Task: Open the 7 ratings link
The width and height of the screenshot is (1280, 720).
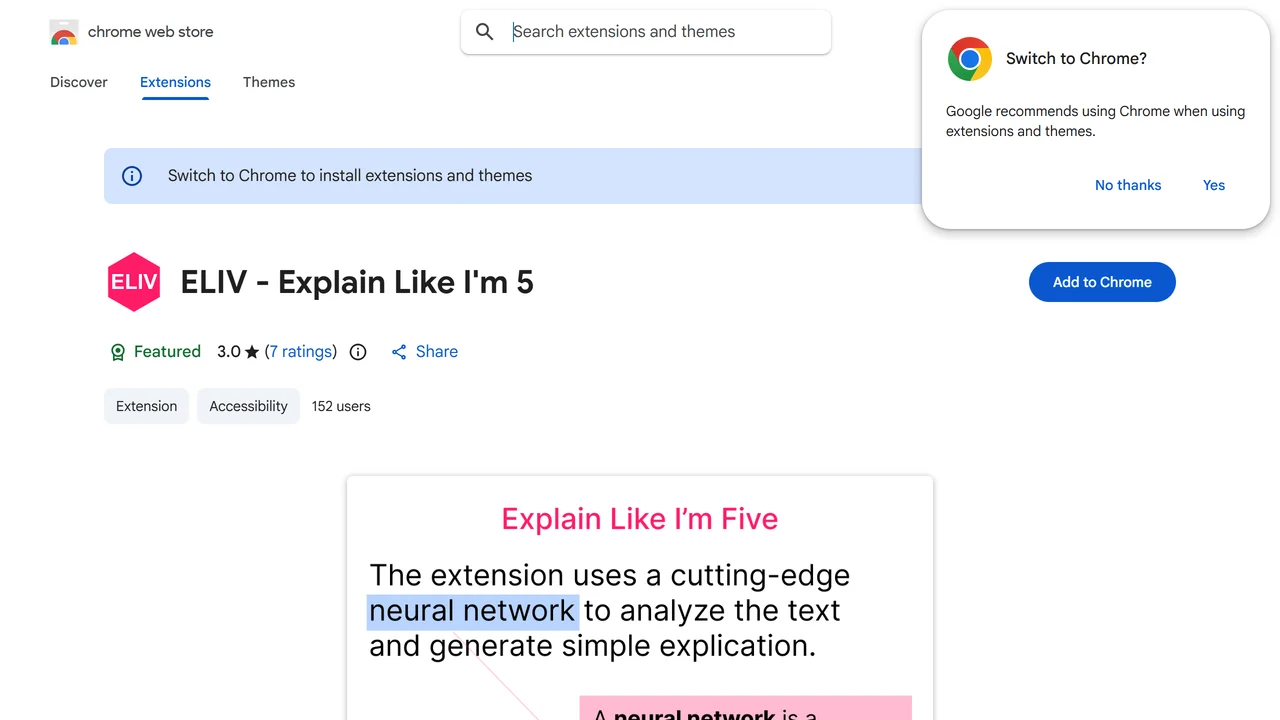Action: pos(301,352)
